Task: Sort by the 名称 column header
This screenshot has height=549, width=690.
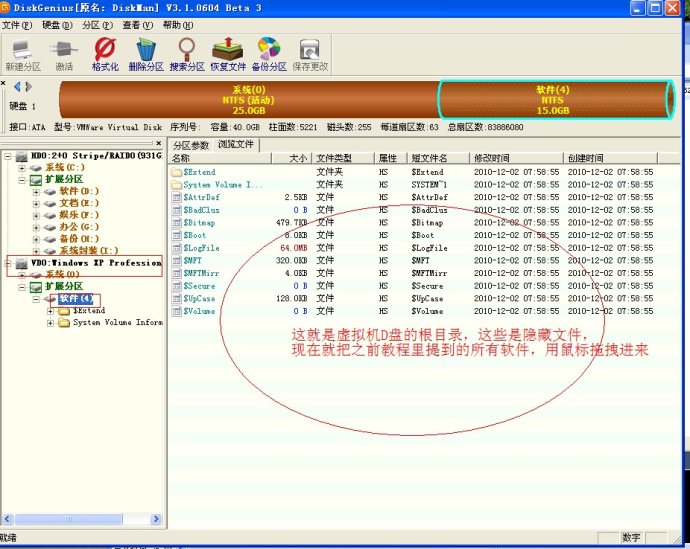Action: 220,158
